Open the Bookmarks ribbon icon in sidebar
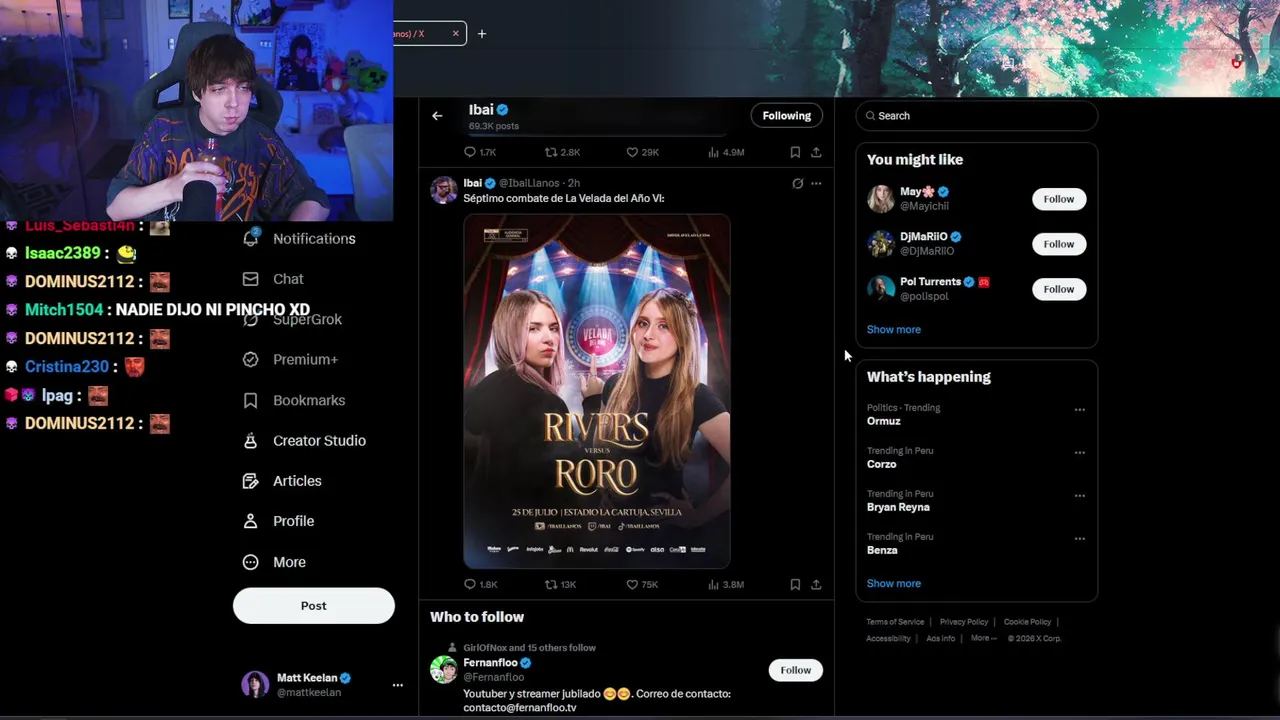This screenshot has height=720, width=1280. [x=251, y=400]
